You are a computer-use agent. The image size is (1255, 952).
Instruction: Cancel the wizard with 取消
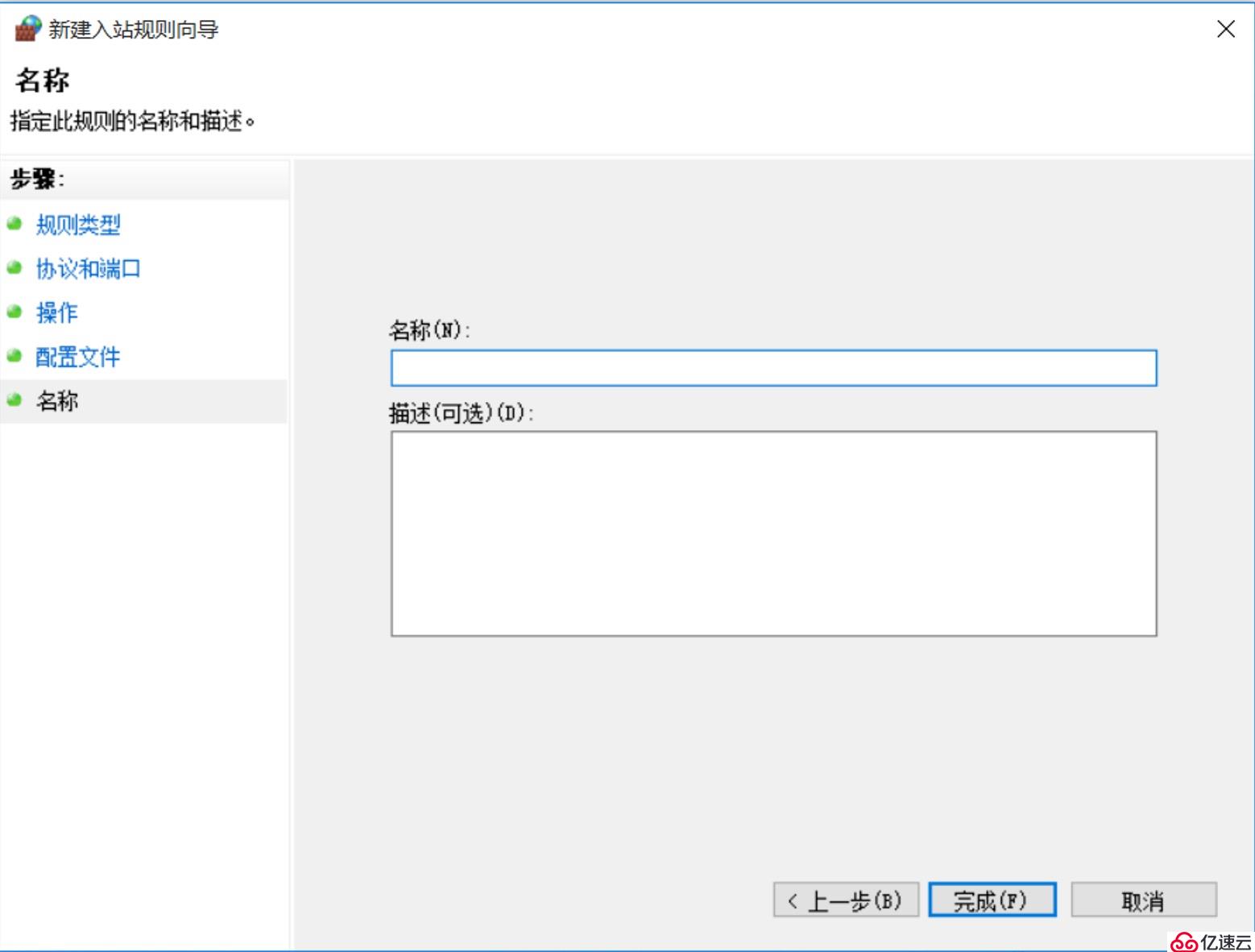(1144, 900)
